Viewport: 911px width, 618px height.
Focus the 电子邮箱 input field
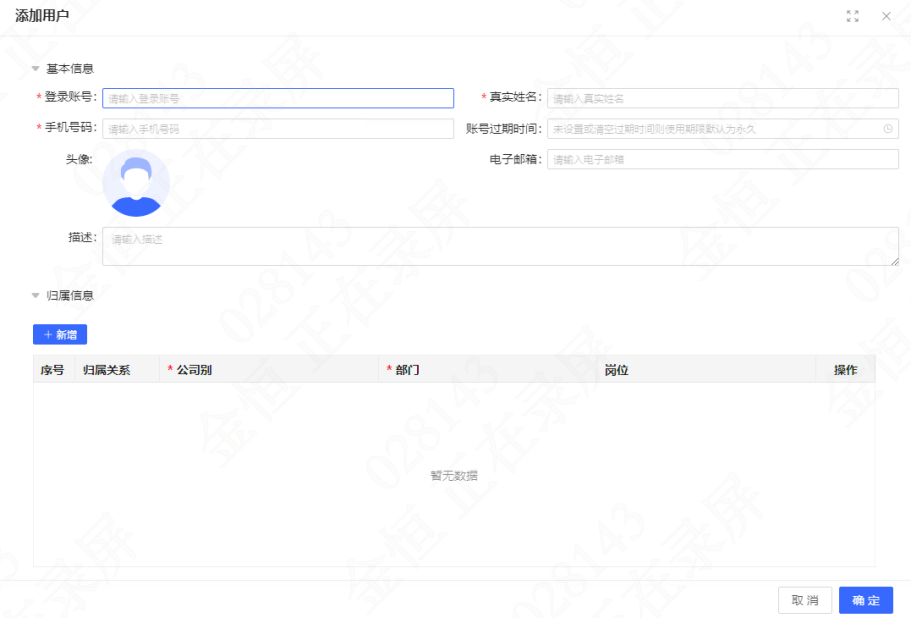coord(723,159)
